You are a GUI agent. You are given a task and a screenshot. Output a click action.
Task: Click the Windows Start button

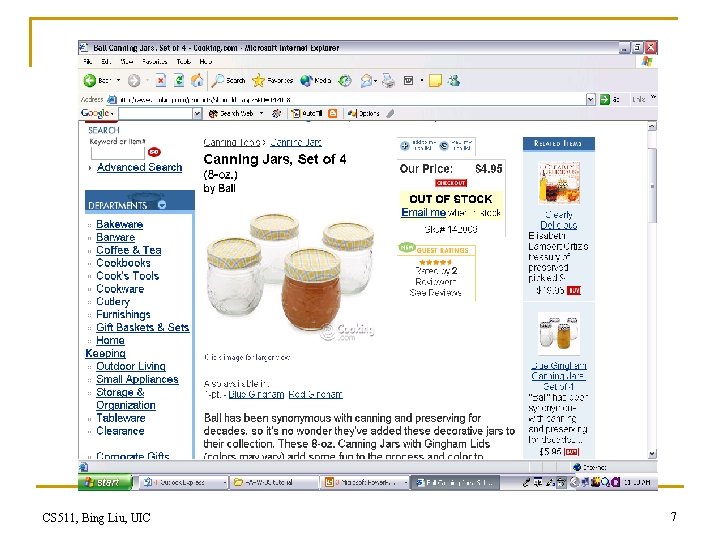click(x=105, y=482)
